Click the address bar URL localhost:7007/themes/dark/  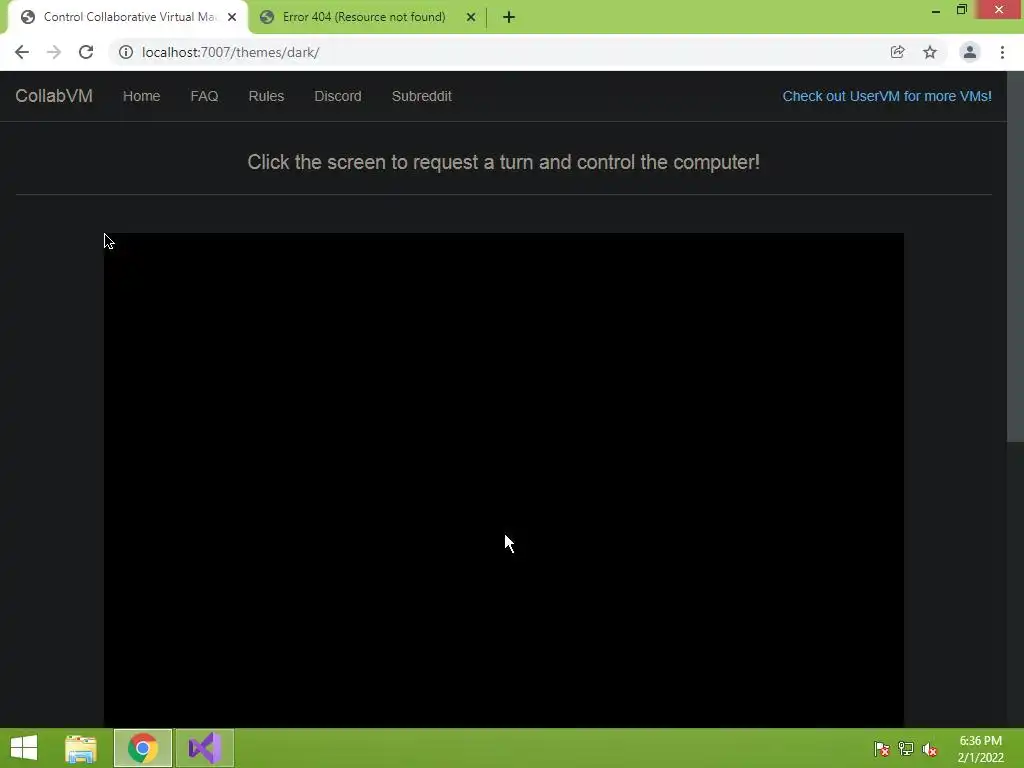click(x=231, y=52)
